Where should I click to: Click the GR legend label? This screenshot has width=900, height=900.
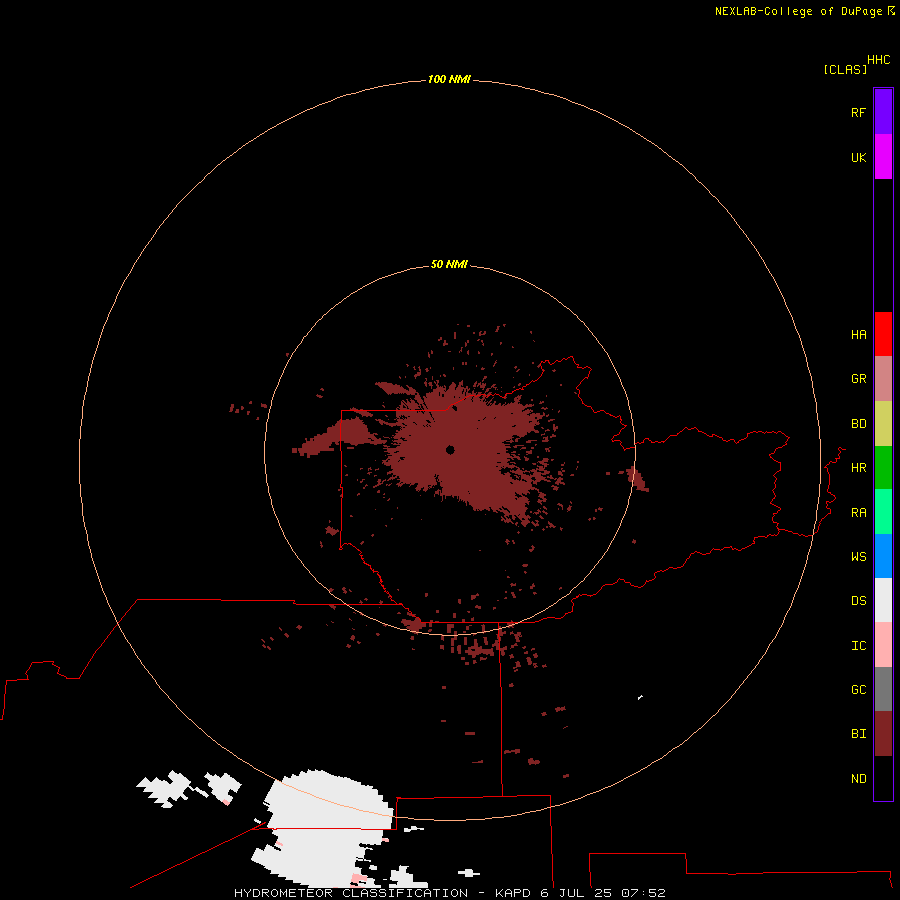859,379
